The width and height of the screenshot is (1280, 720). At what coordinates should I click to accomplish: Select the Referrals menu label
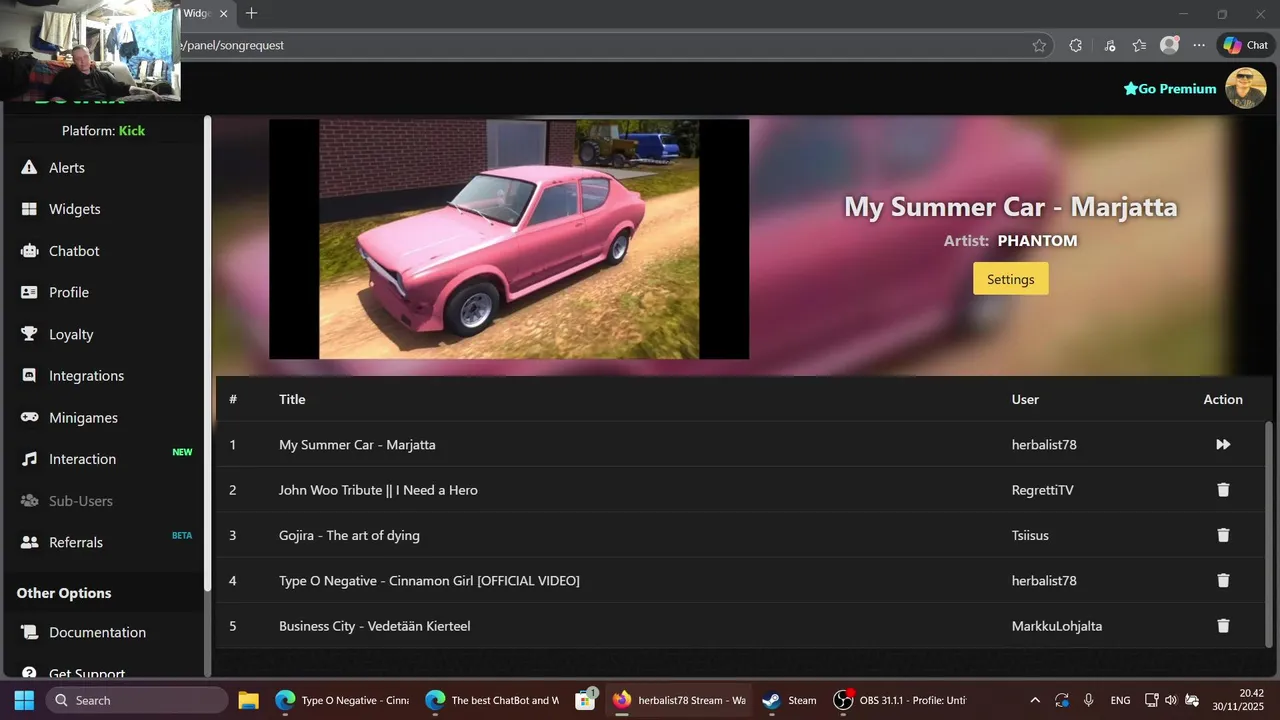76,542
